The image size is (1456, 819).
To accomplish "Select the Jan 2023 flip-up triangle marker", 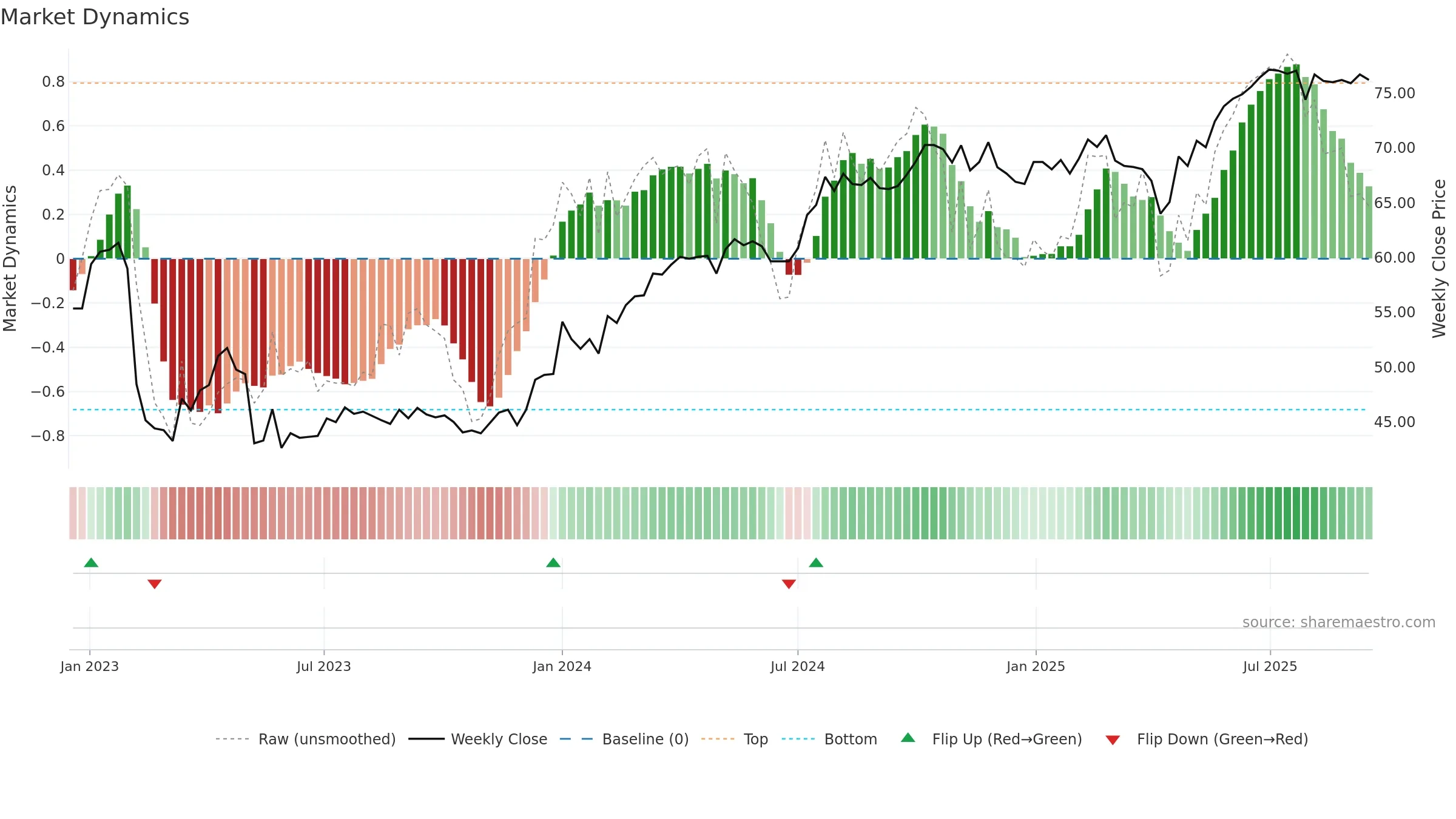I will coord(91,562).
